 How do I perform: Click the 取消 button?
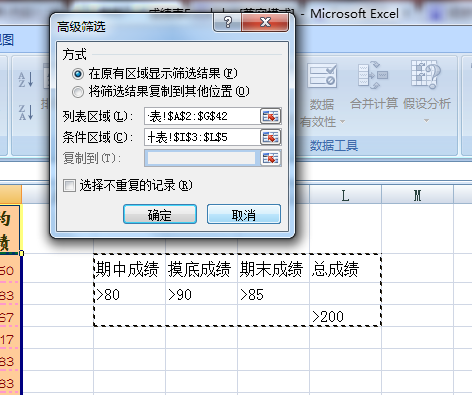pyautogui.click(x=244, y=214)
